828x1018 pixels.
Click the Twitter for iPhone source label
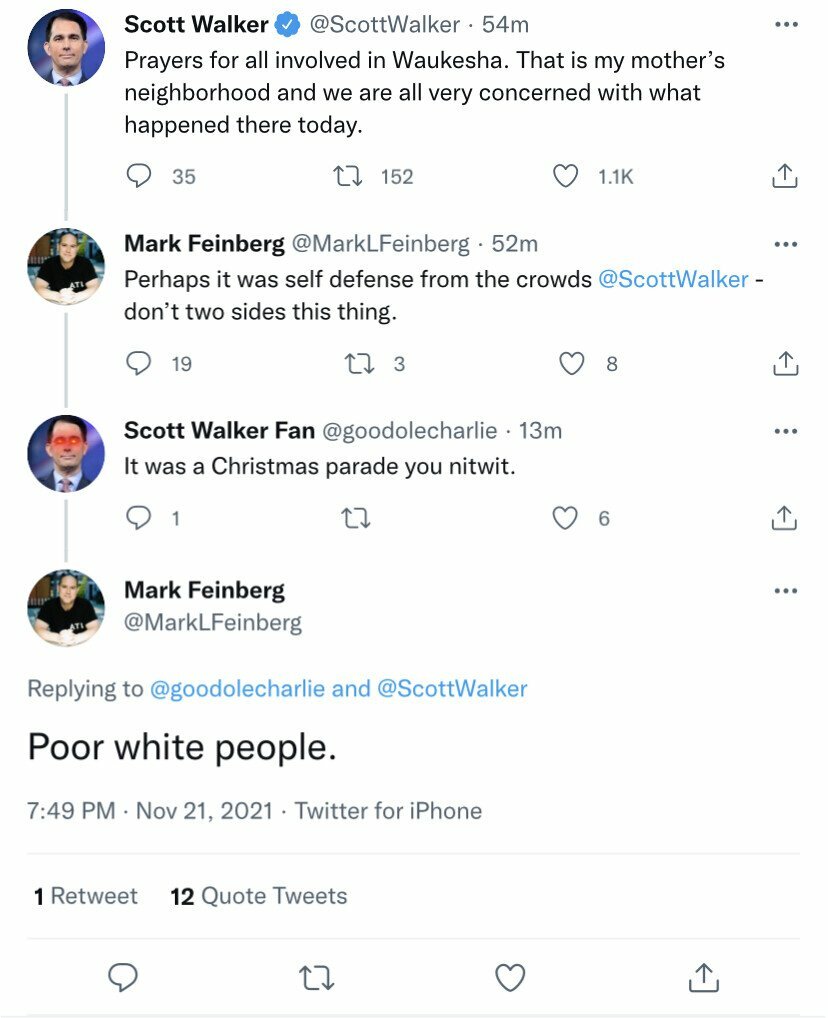point(388,810)
